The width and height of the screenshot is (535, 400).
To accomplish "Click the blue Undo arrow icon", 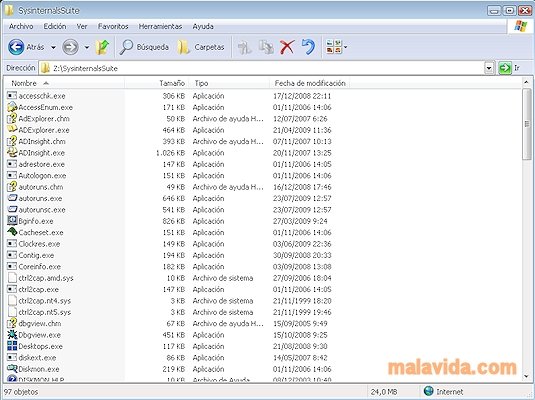I will 308,47.
